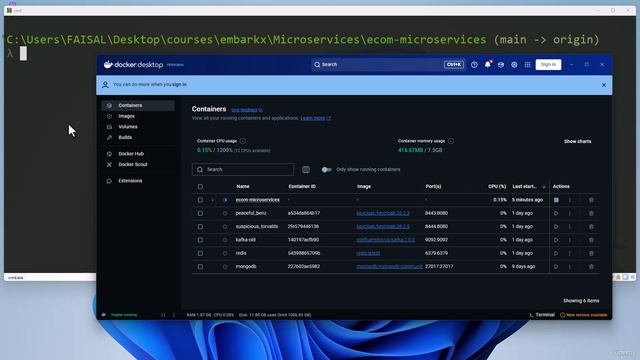Open more actions for mongodb
Image resolution: width=640 pixels, height=360 pixels.
pos(570,267)
